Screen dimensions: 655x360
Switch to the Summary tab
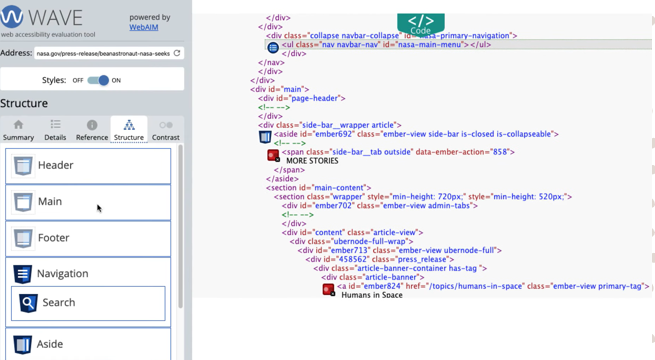(18, 130)
